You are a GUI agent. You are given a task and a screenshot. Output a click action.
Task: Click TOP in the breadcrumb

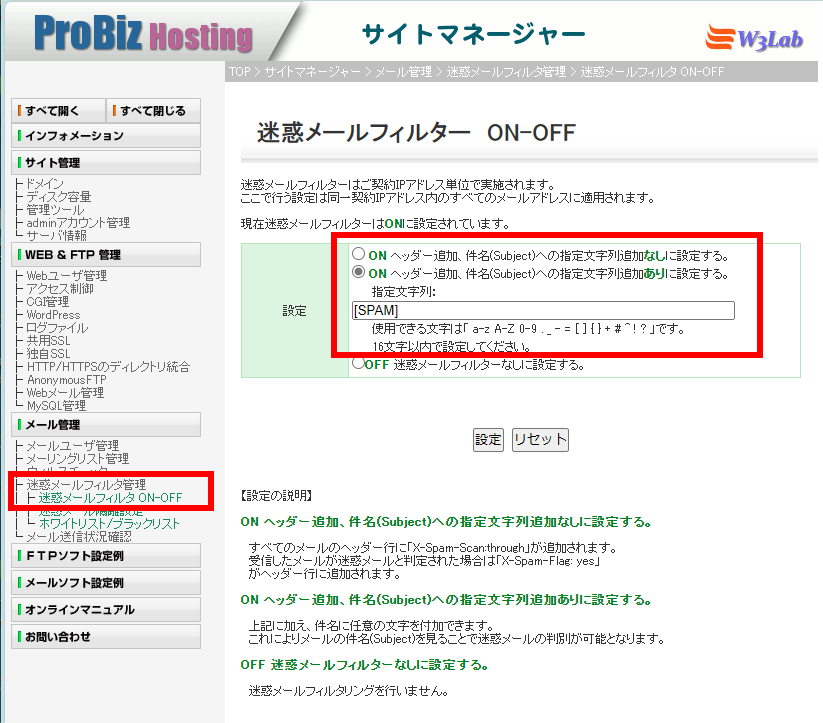(239, 72)
